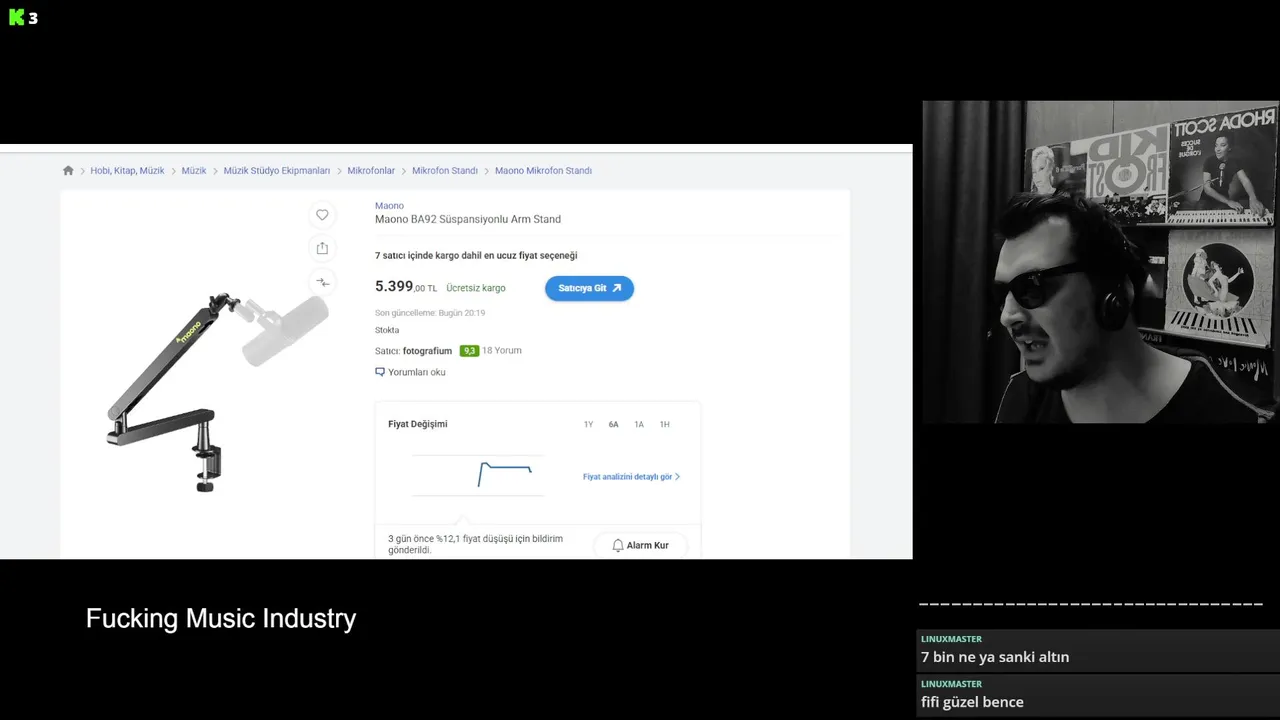Click the 5.399,00 TL price
The height and width of the screenshot is (720, 1280).
(x=406, y=287)
